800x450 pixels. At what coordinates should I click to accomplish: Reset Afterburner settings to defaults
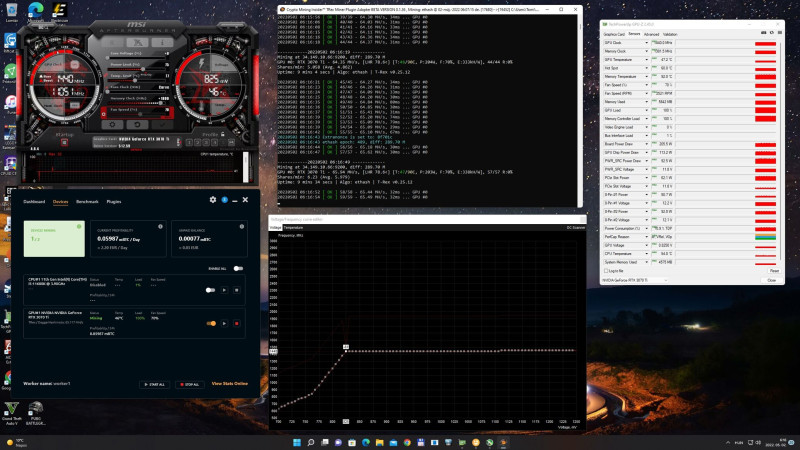137,124
